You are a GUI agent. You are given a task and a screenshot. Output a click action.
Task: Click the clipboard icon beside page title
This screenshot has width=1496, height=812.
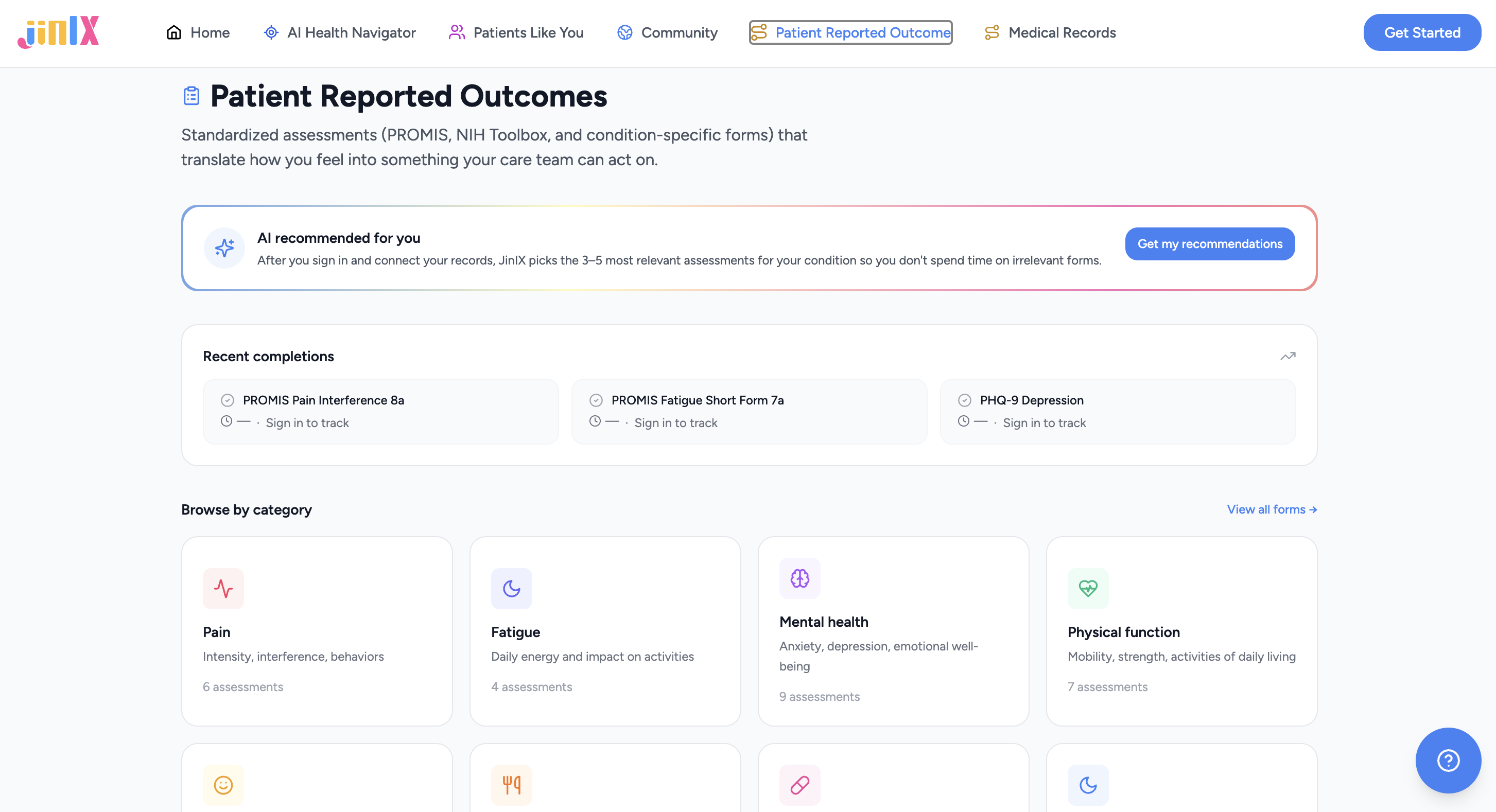[x=191, y=96]
